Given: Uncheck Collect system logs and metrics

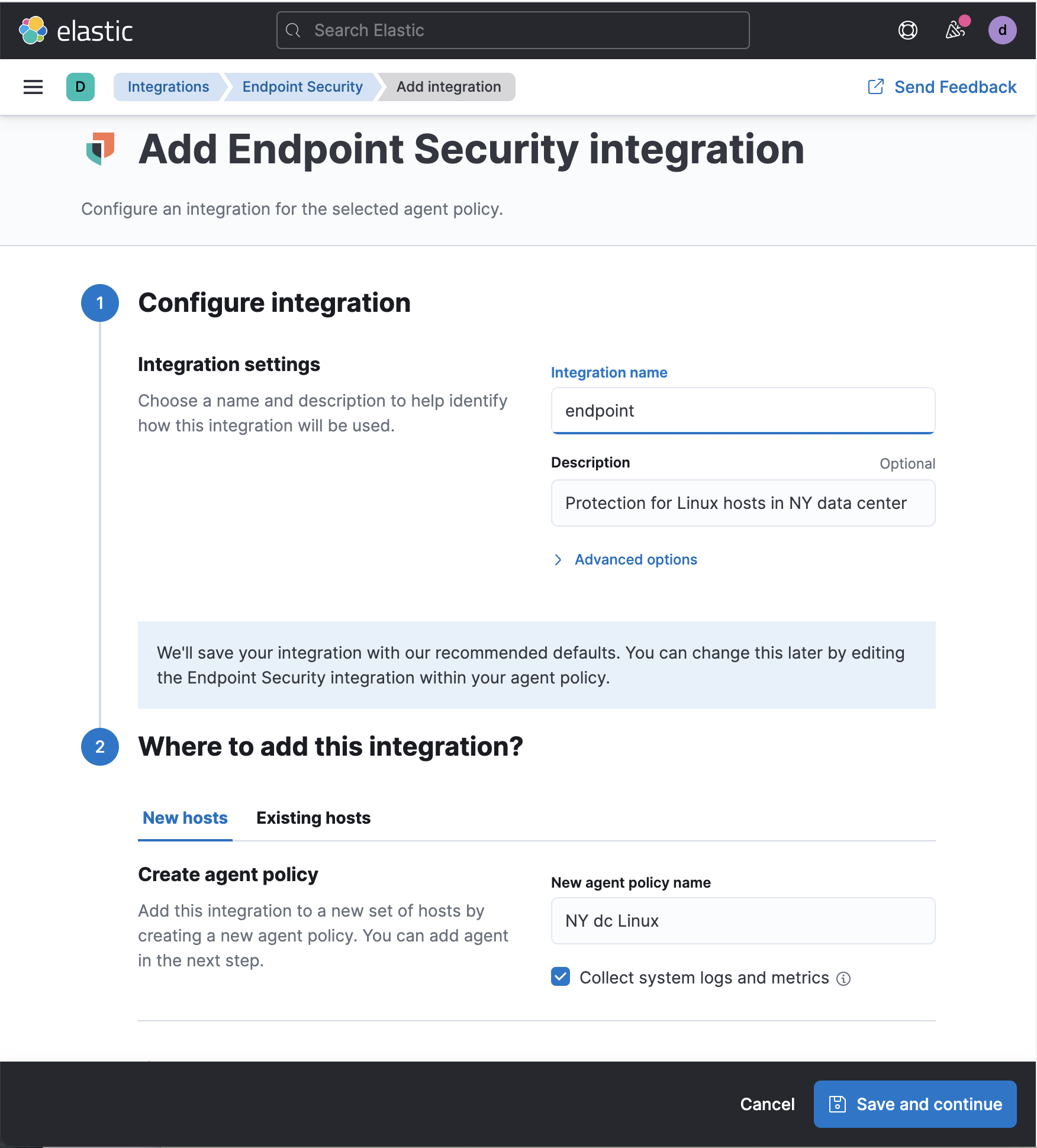Looking at the screenshot, I should click(561, 978).
